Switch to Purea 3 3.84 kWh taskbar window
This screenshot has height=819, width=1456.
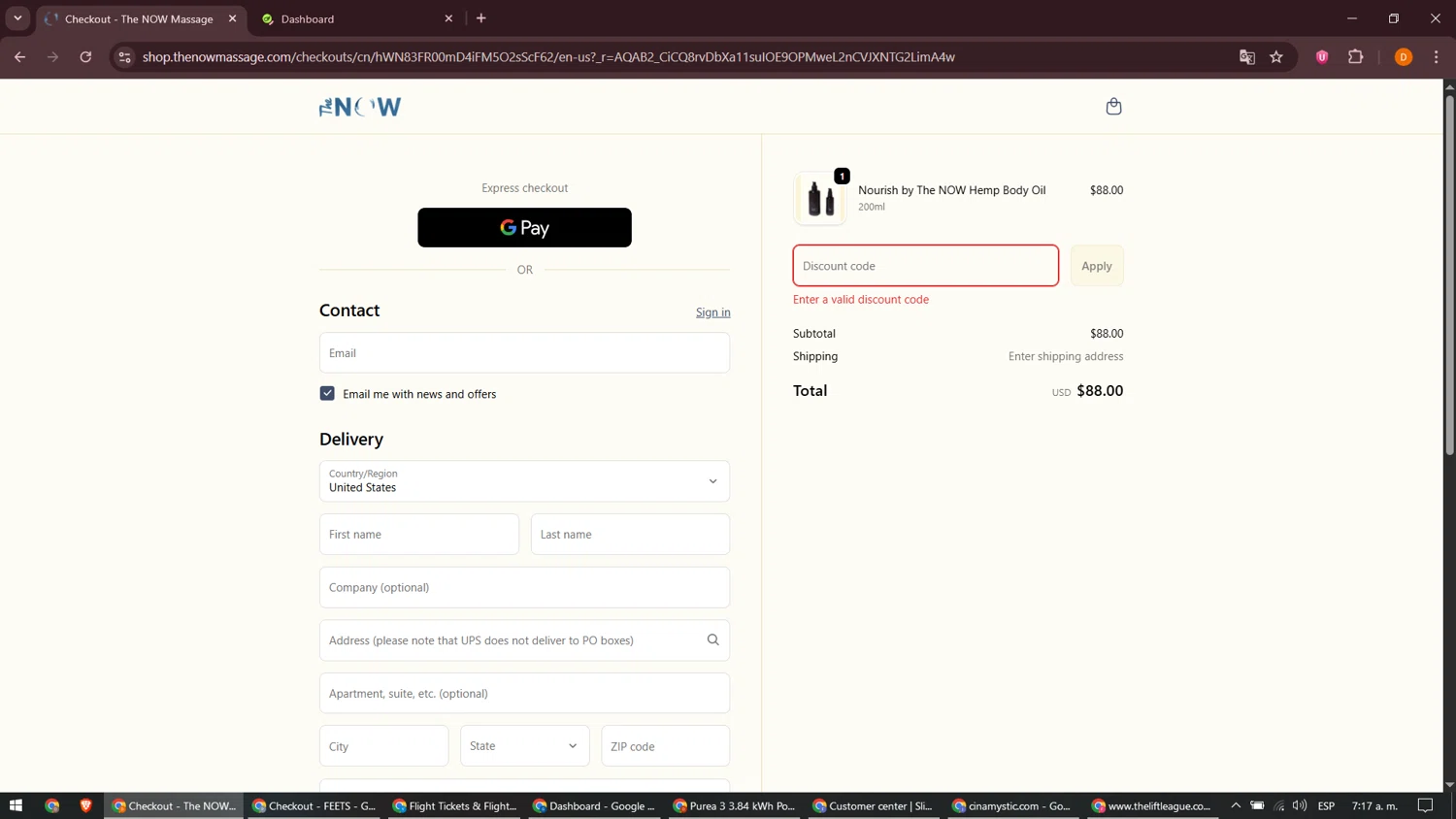tap(735, 805)
